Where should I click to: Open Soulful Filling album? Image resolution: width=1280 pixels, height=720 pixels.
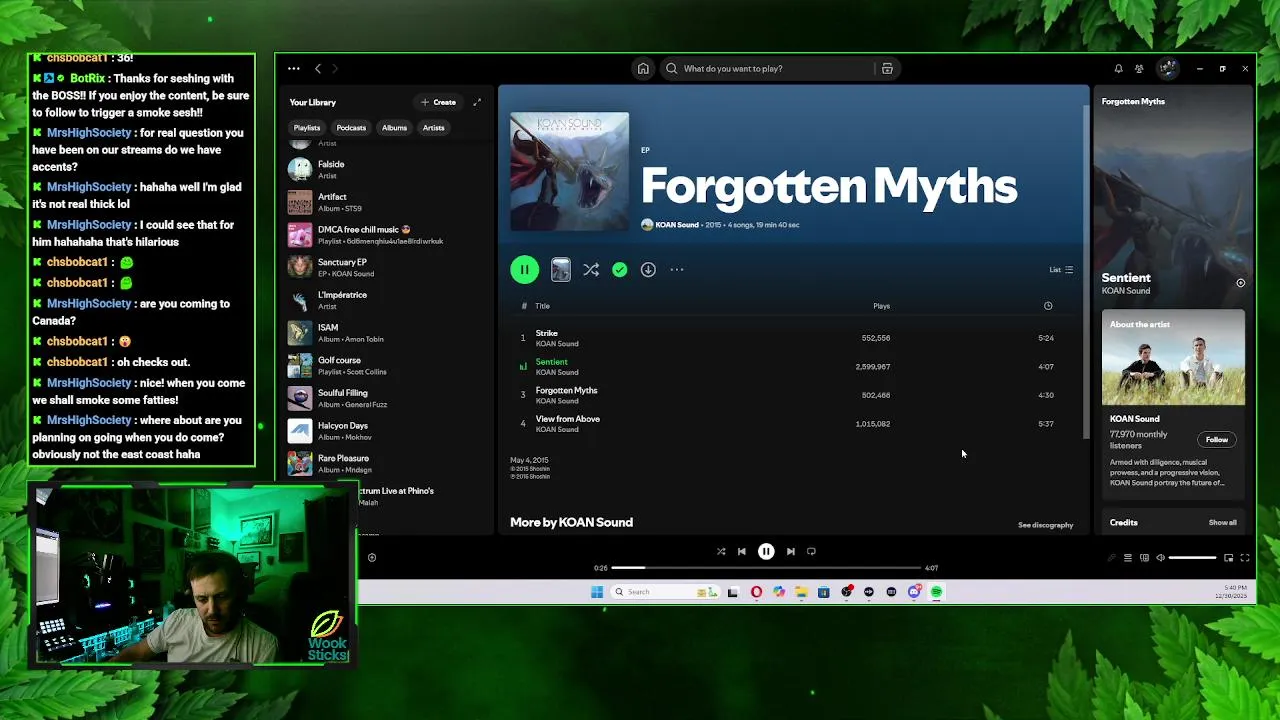point(385,399)
